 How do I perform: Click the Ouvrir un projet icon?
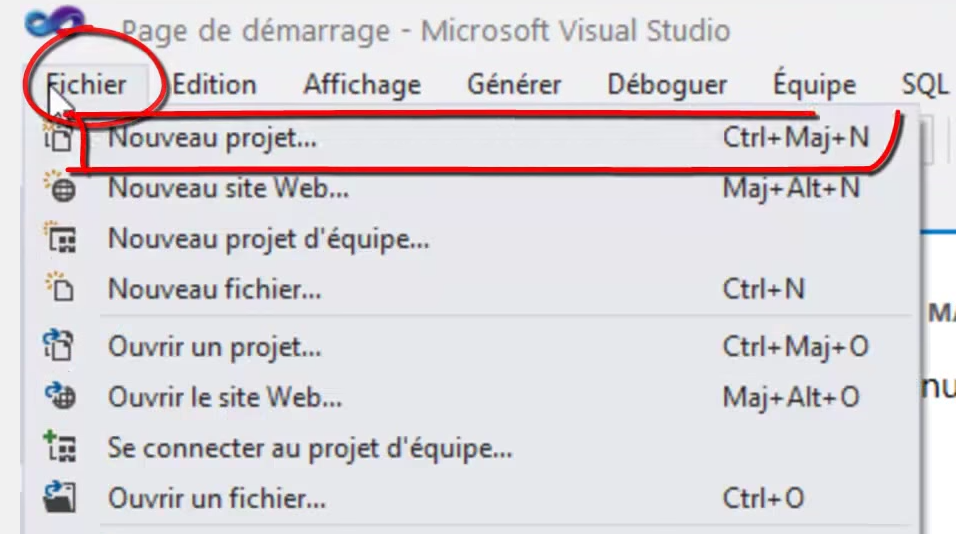pyautogui.click(x=59, y=345)
